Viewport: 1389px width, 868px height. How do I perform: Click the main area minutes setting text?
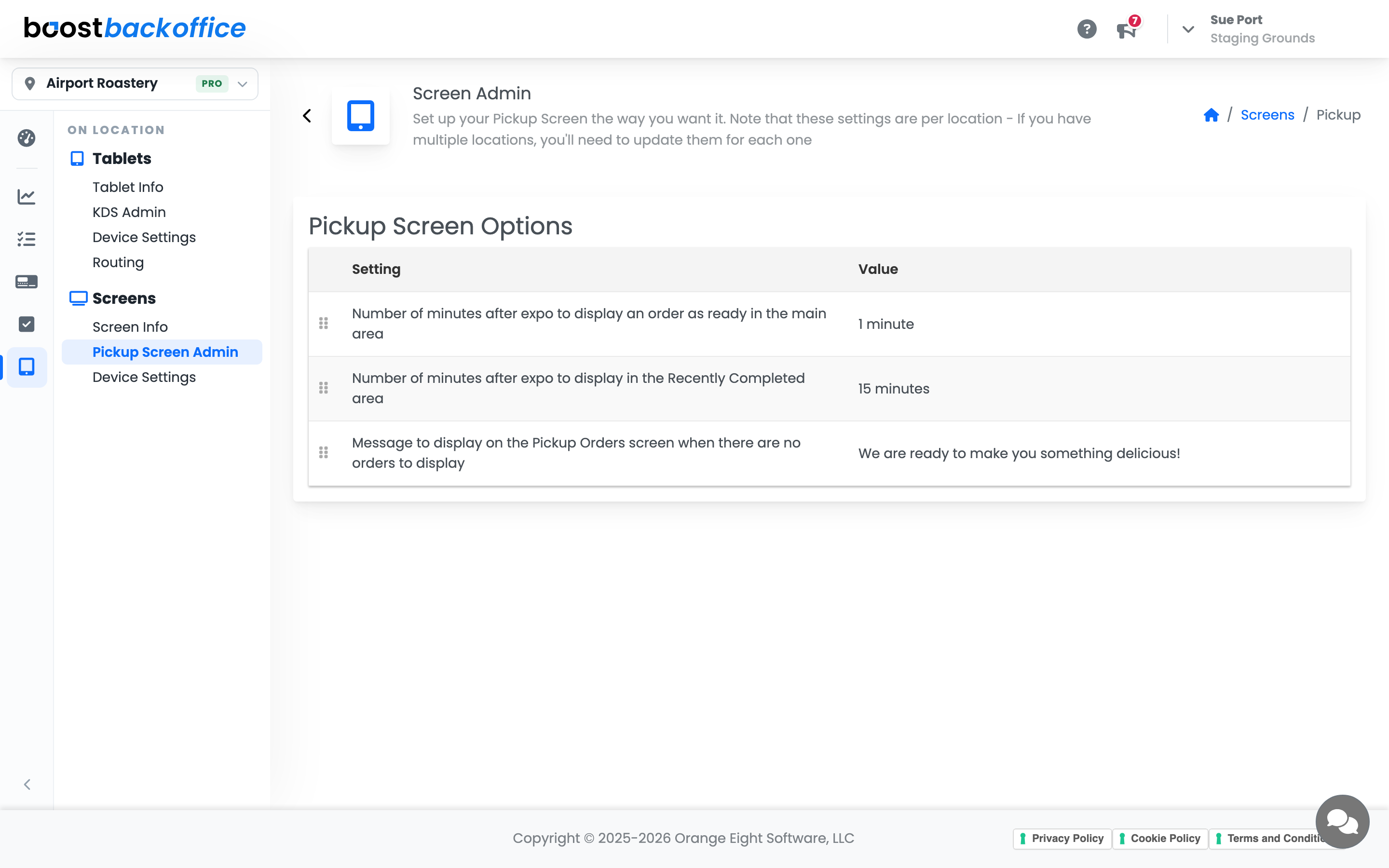coord(589,324)
